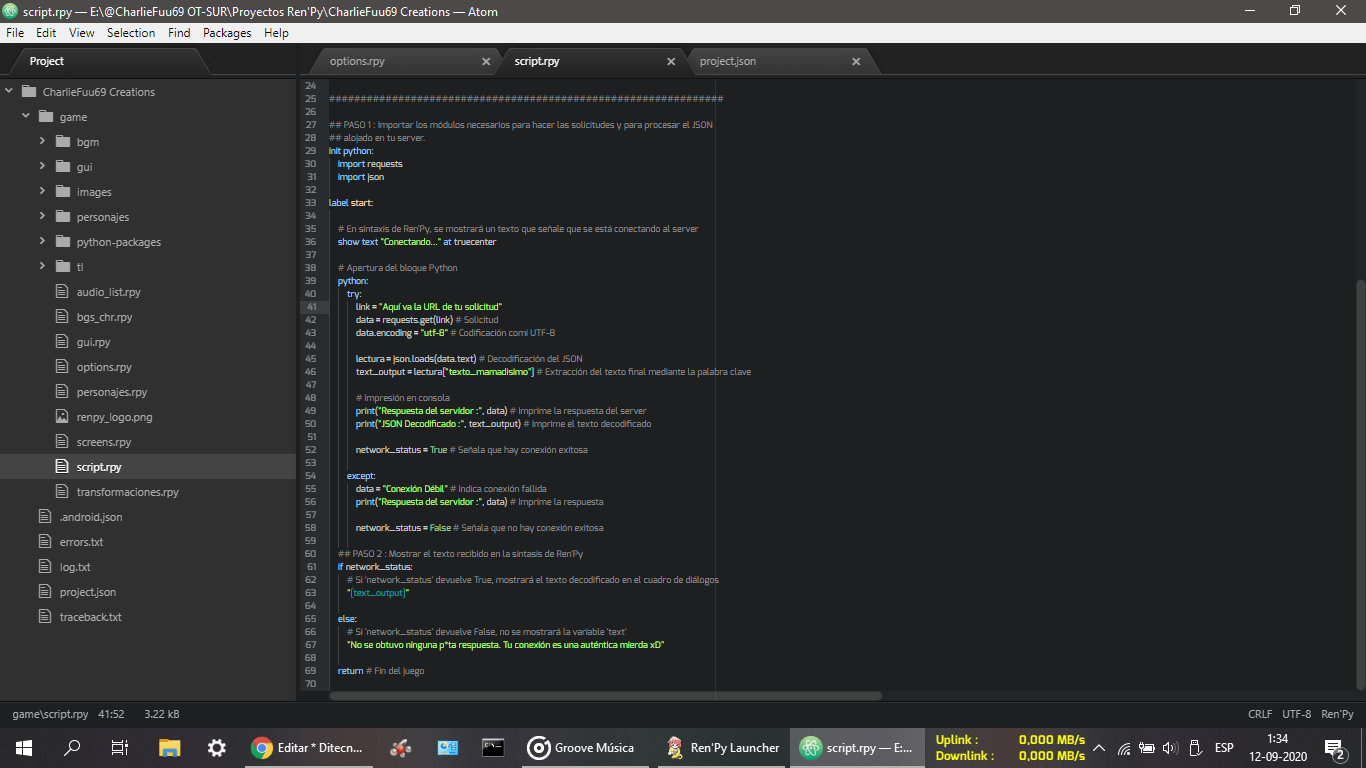Image resolution: width=1366 pixels, height=768 pixels.
Task: Click the Ren'Py Launcher taskbar icon
Action: [722, 748]
